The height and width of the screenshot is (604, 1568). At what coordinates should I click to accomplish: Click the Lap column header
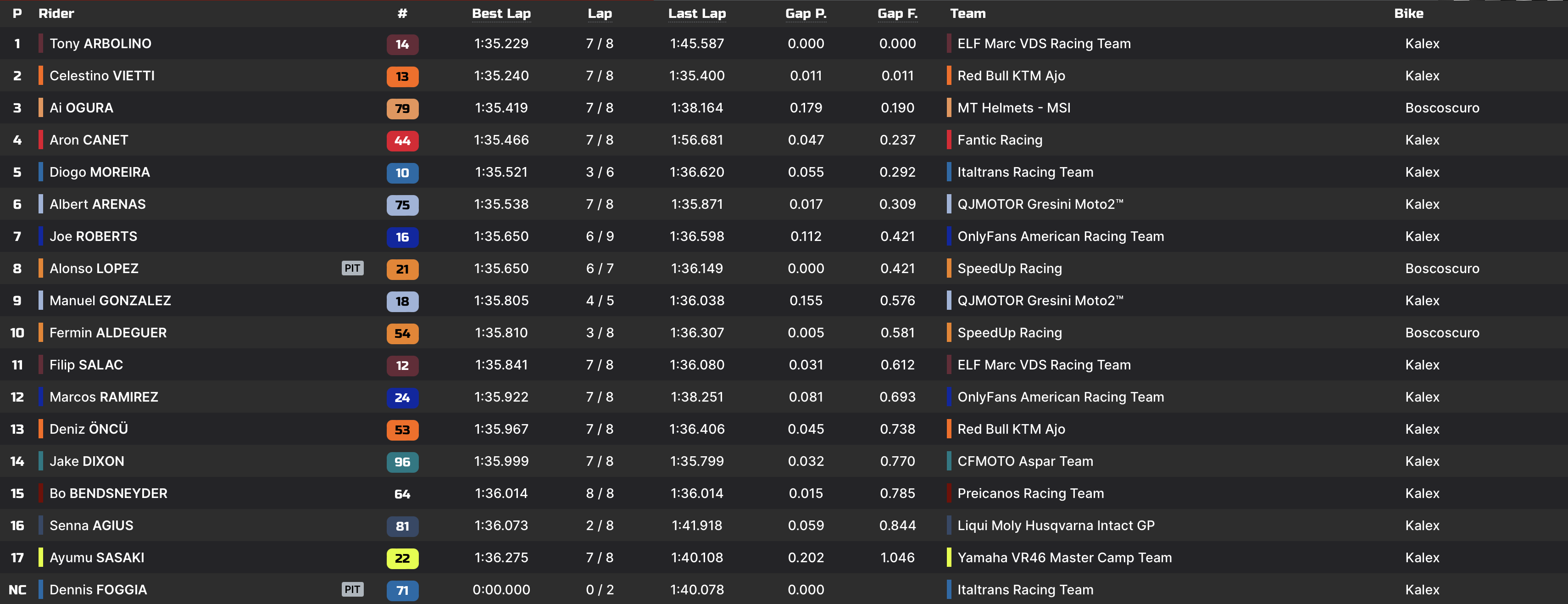(600, 13)
